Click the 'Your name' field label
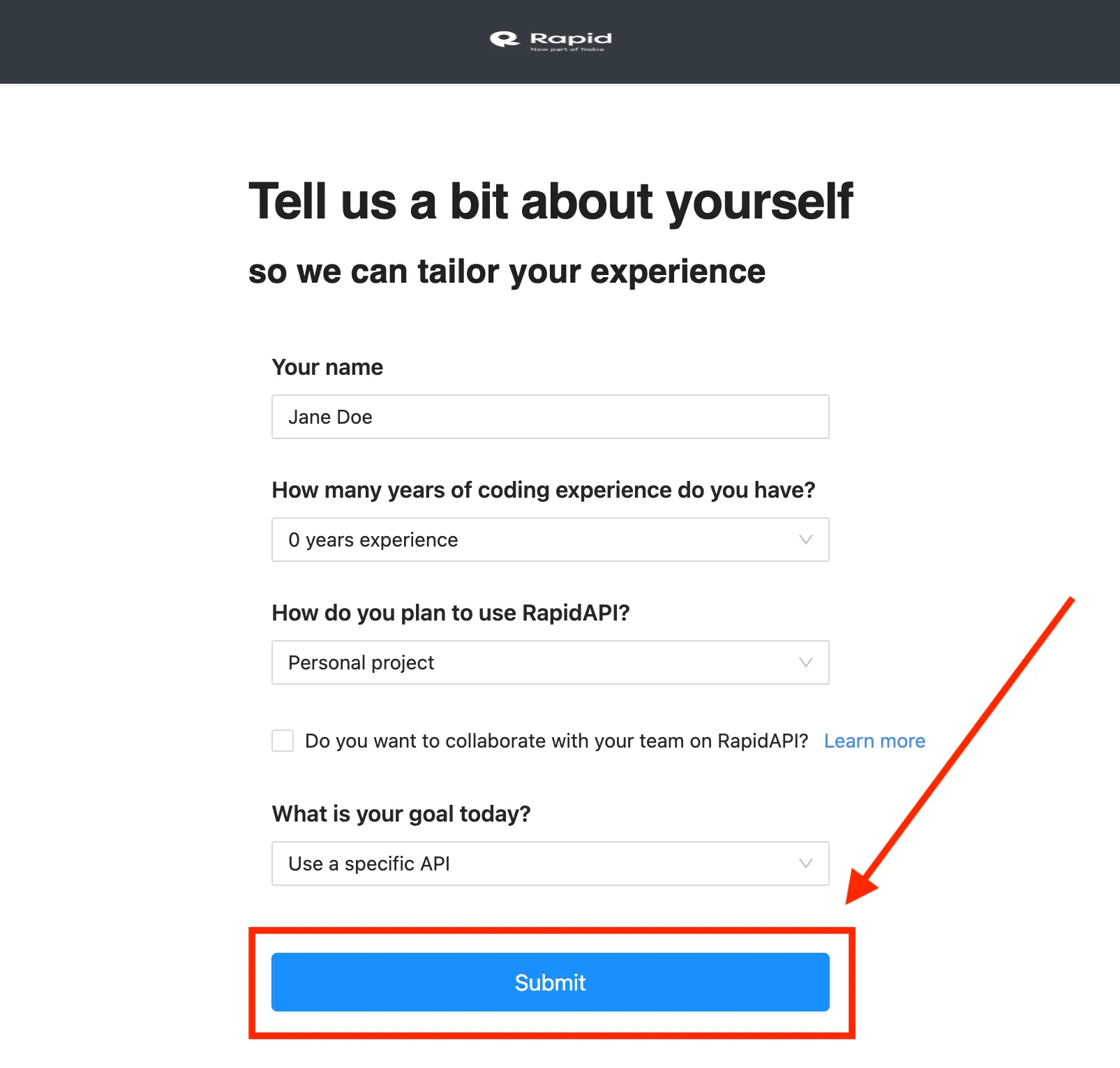 point(327,367)
